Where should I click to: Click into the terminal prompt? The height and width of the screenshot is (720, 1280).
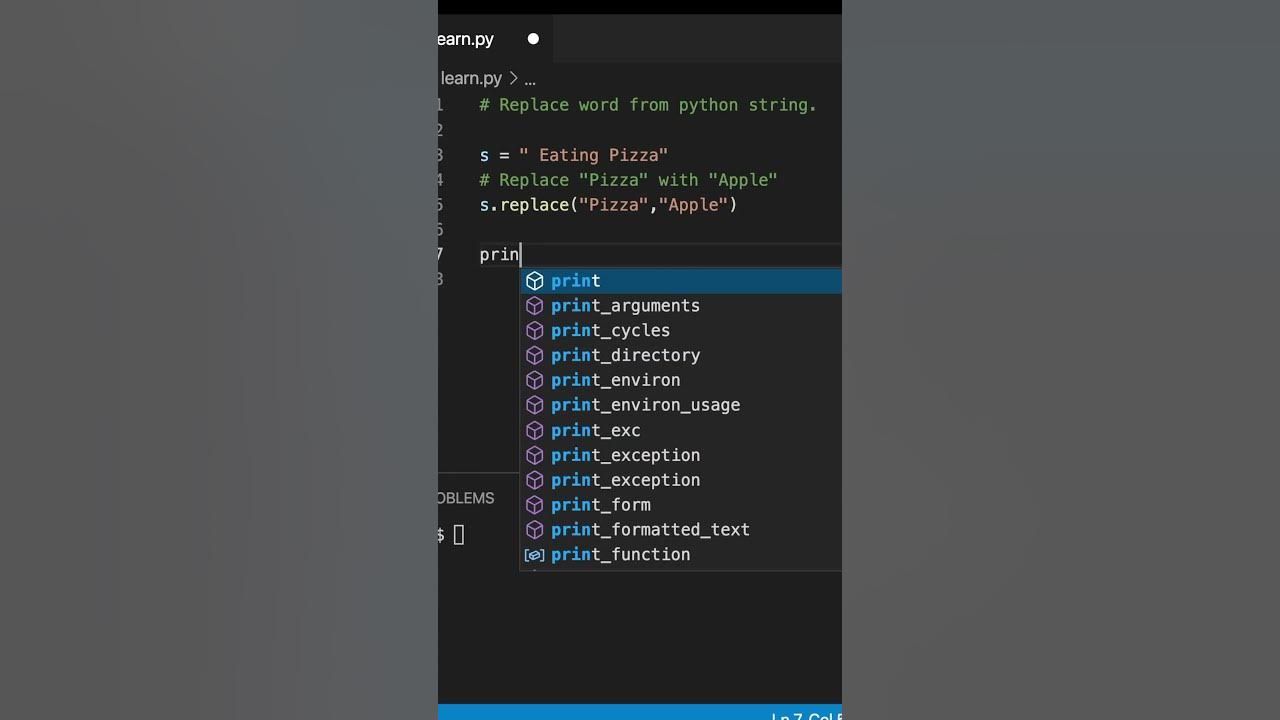coord(459,535)
